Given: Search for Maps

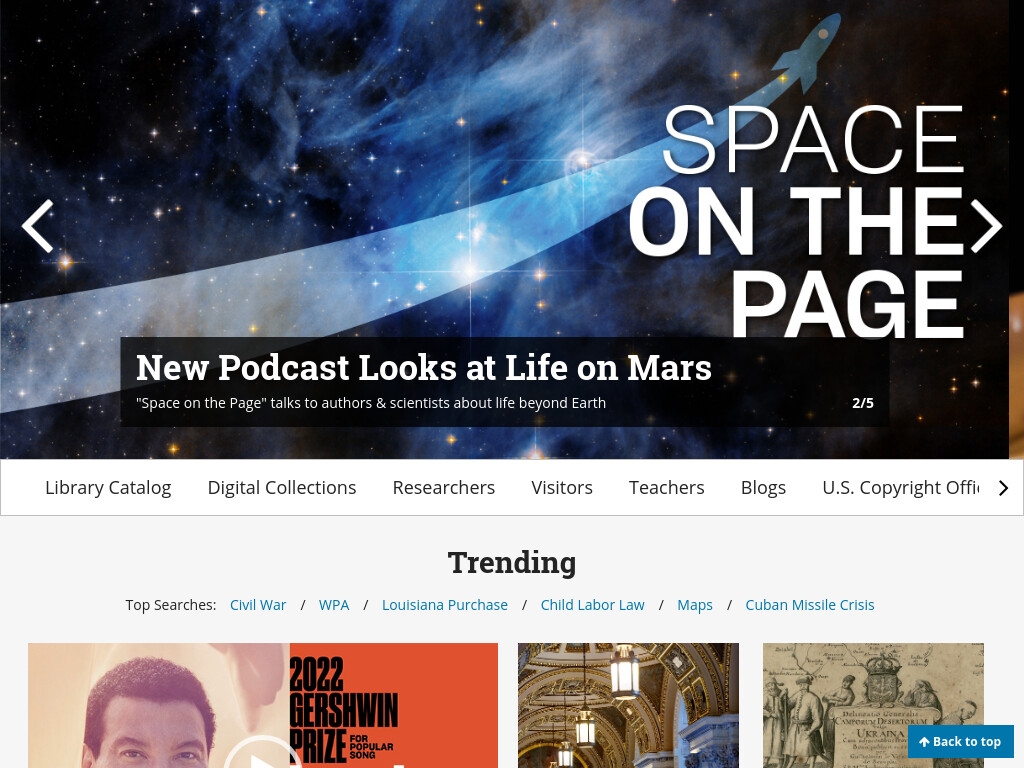Looking at the screenshot, I should (x=695, y=605).
